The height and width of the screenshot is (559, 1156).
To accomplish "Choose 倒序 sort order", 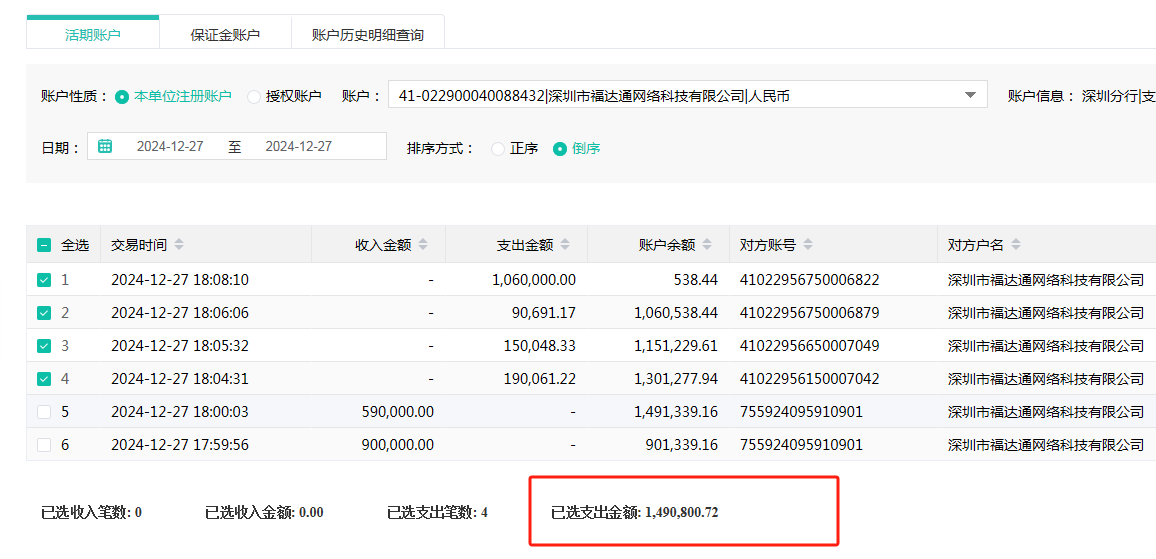I will (560, 148).
